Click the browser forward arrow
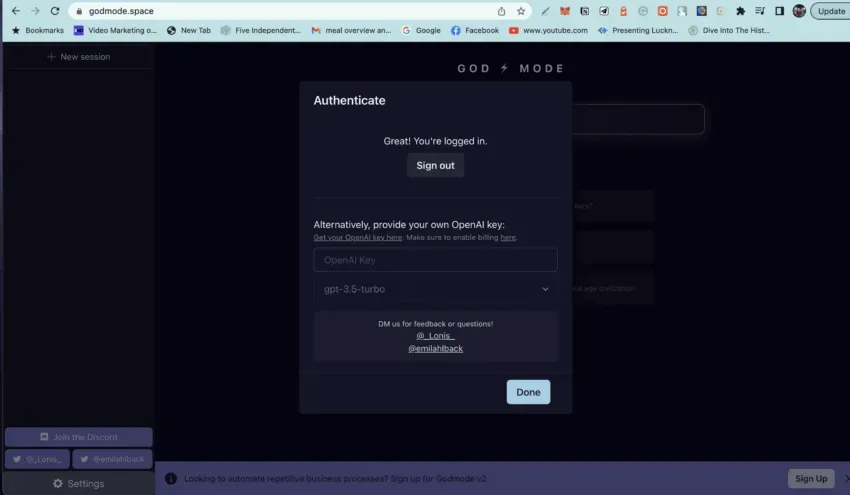Screen dimensions: 850x495 [x=35, y=11]
